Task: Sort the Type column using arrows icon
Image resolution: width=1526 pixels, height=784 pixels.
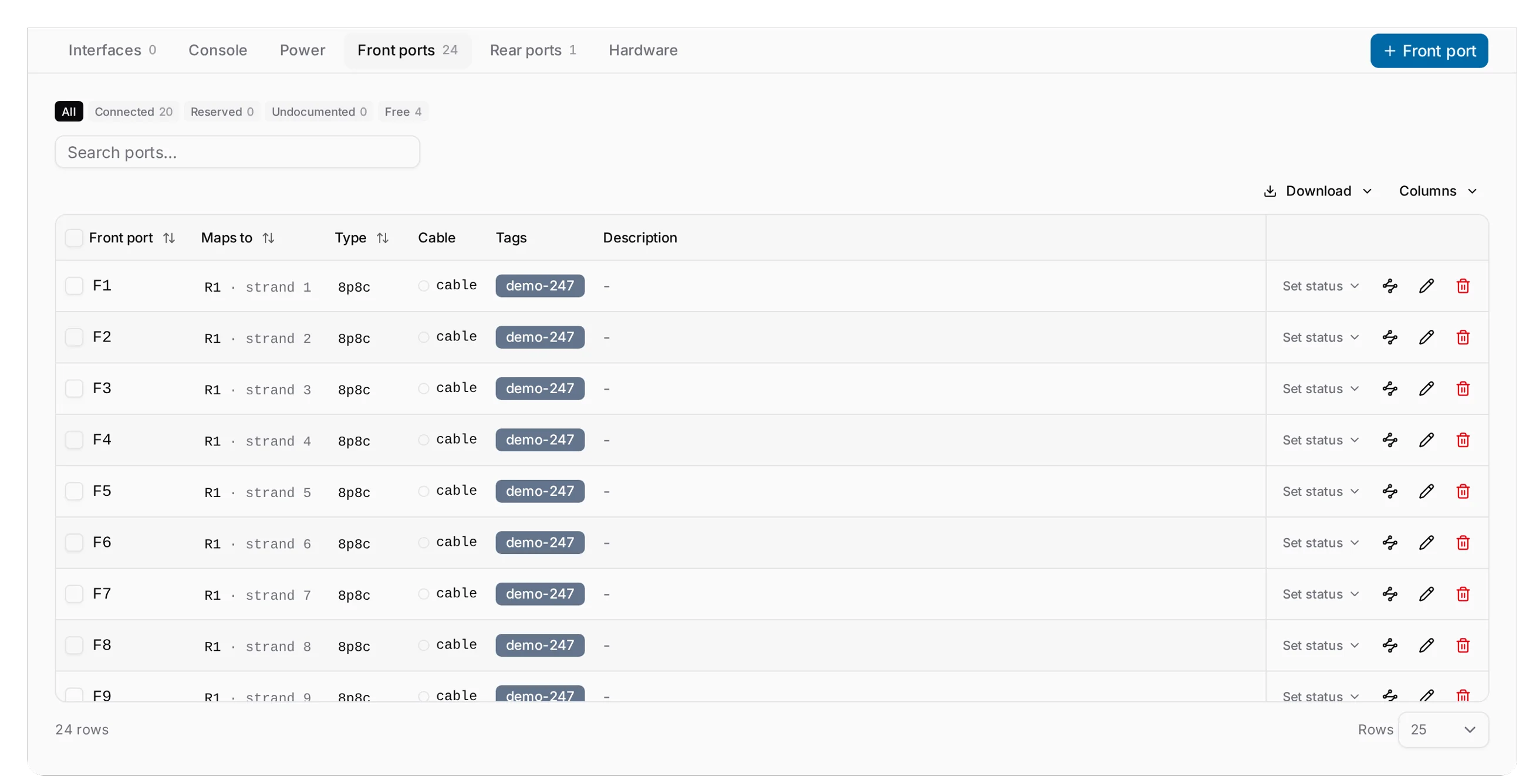Action: (x=383, y=238)
